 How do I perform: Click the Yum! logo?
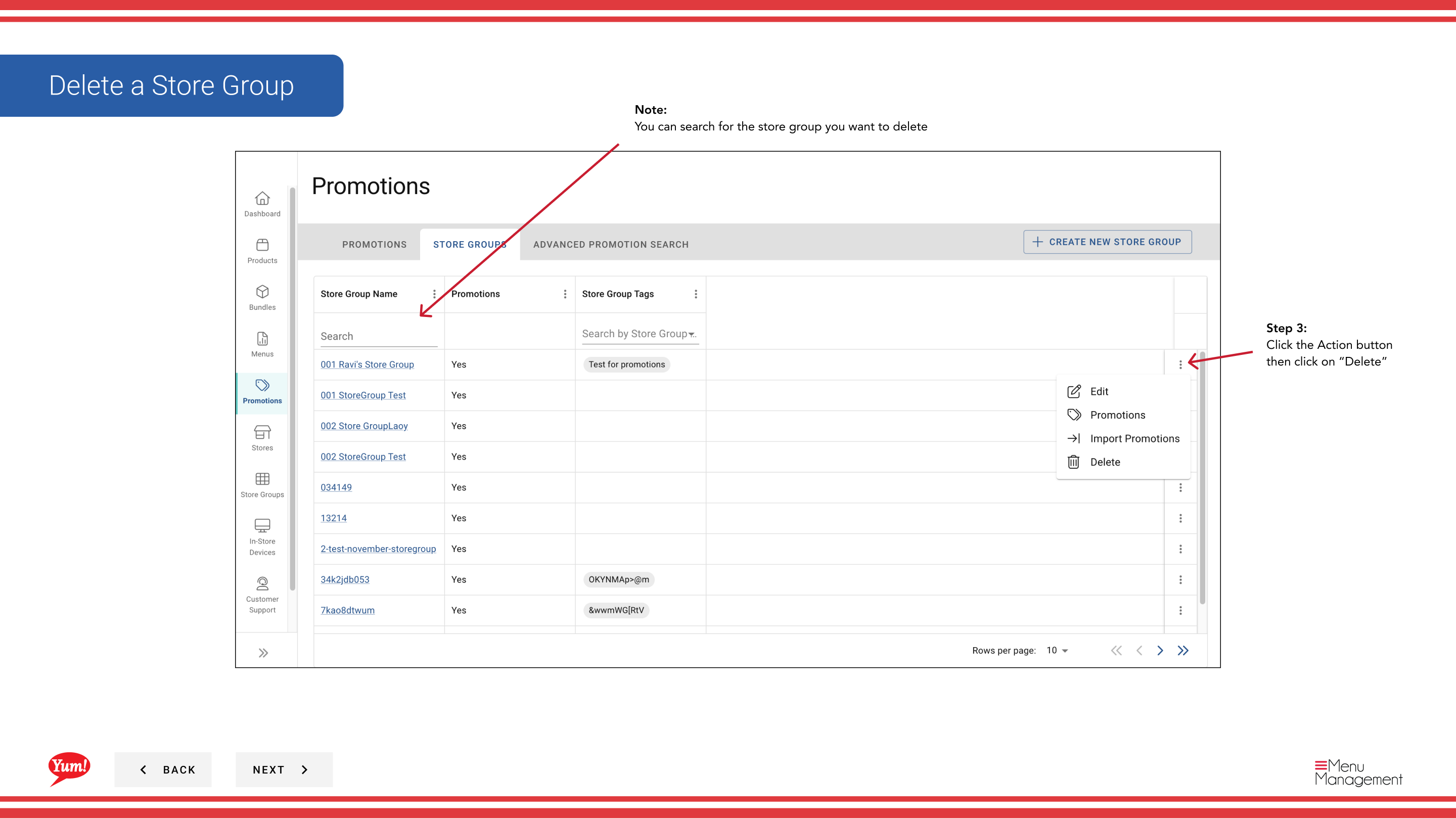coord(69,768)
